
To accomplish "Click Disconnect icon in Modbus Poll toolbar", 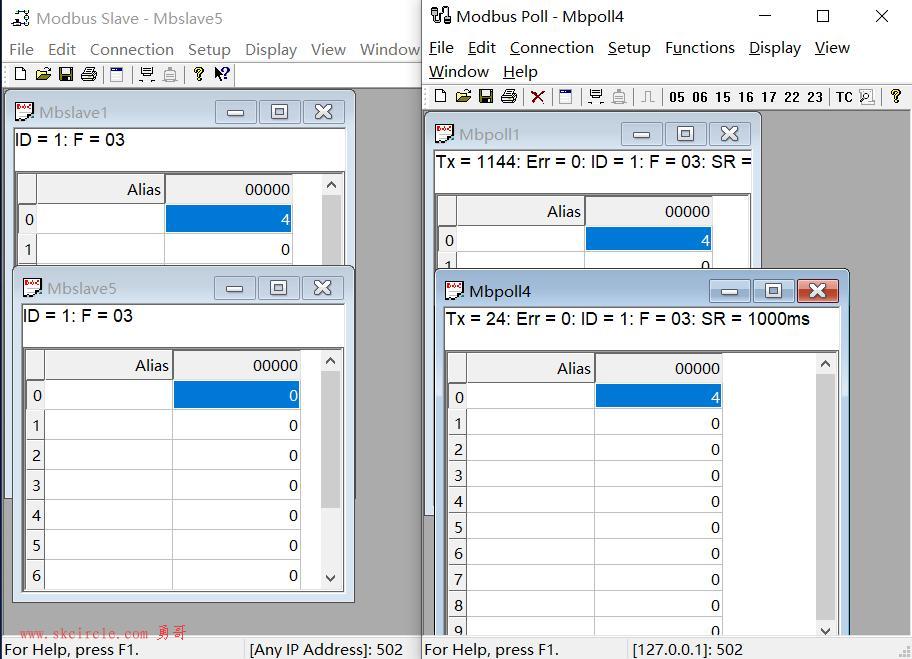I will (x=619, y=96).
